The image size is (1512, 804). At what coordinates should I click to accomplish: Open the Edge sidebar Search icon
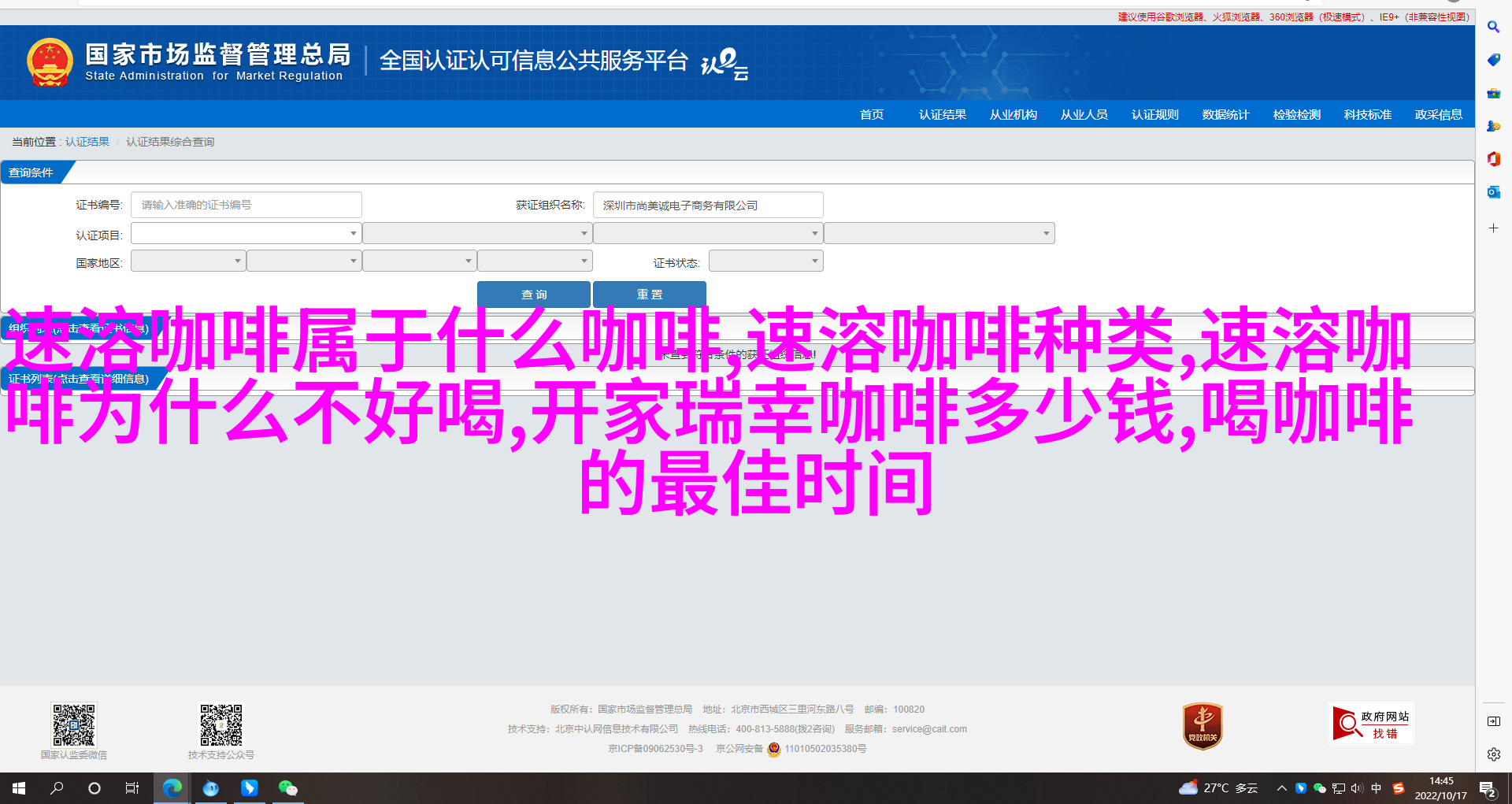point(1493,27)
